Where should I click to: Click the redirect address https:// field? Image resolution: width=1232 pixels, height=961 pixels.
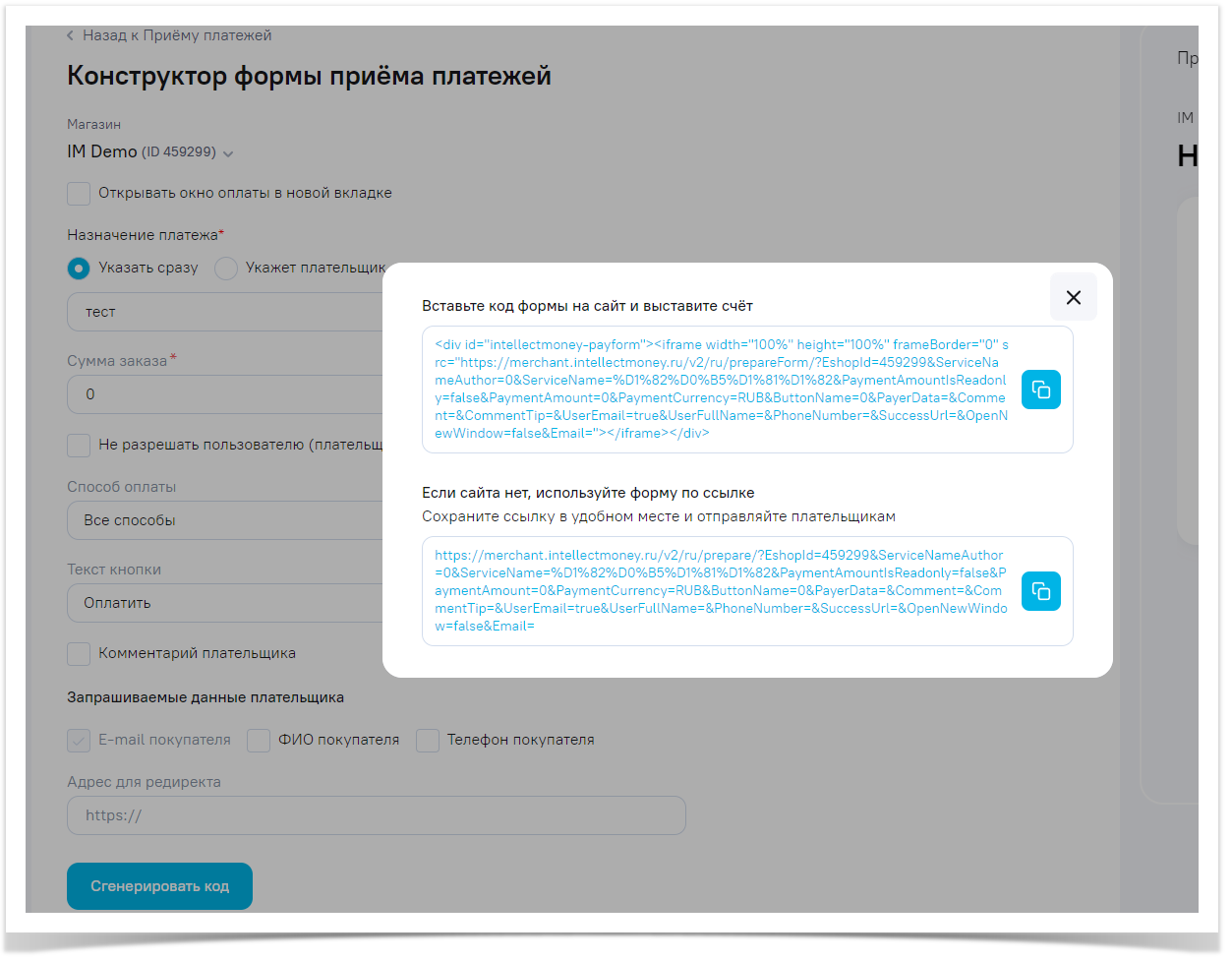[x=376, y=815]
